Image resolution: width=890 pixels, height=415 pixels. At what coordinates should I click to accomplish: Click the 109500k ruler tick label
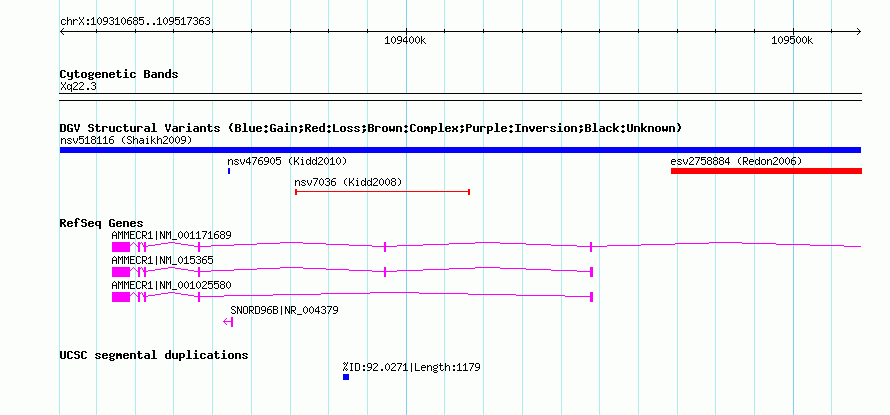click(792, 40)
